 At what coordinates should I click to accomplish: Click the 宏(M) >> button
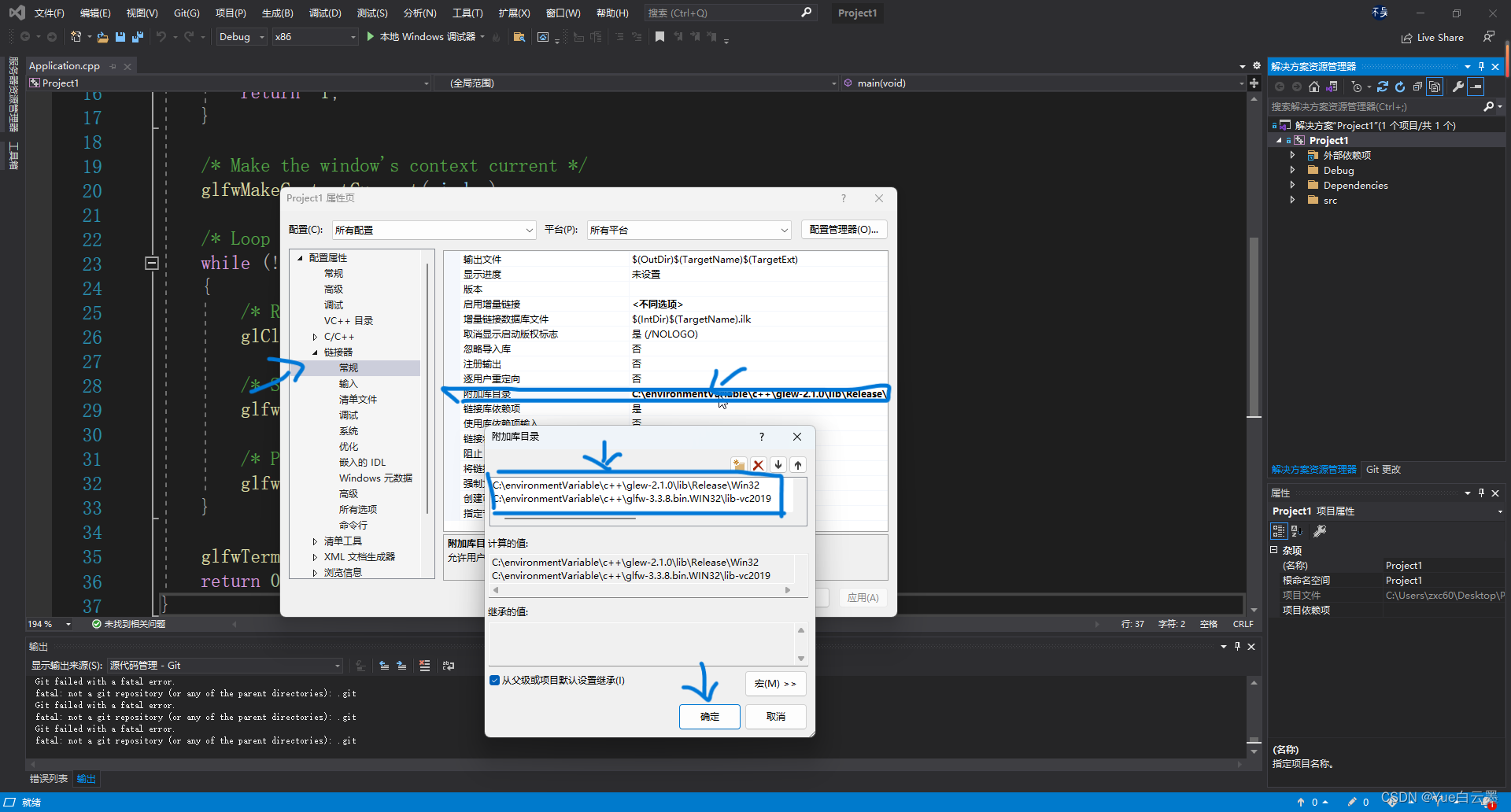[775, 684]
